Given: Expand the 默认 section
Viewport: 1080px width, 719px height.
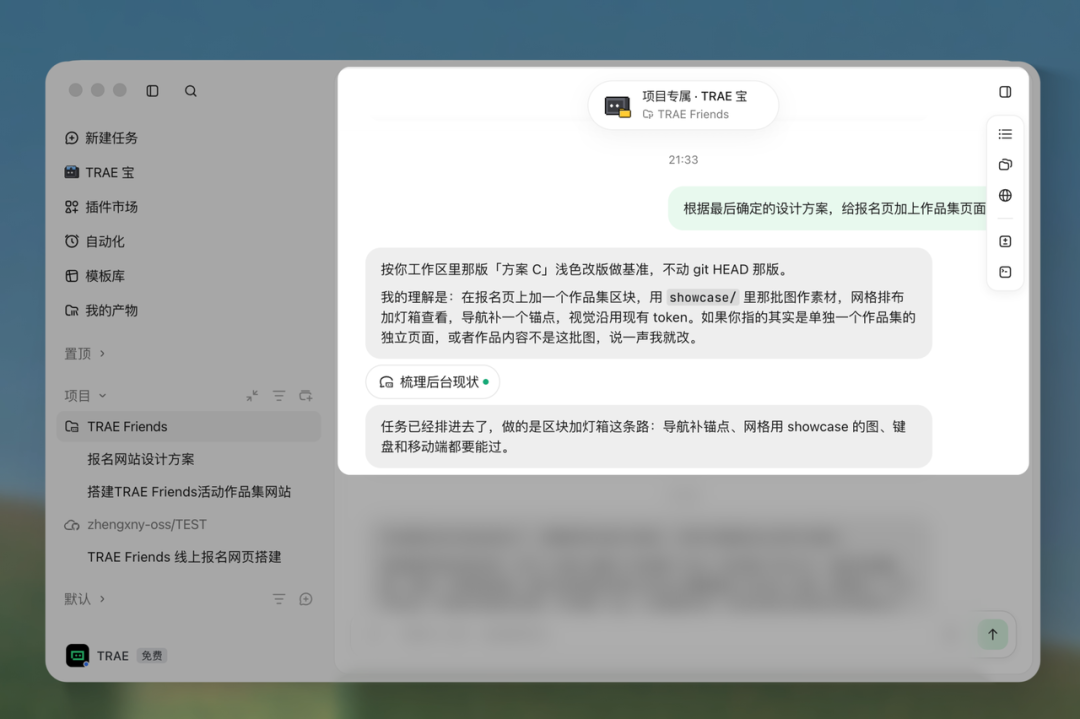Looking at the screenshot, I should click(85, 598).
